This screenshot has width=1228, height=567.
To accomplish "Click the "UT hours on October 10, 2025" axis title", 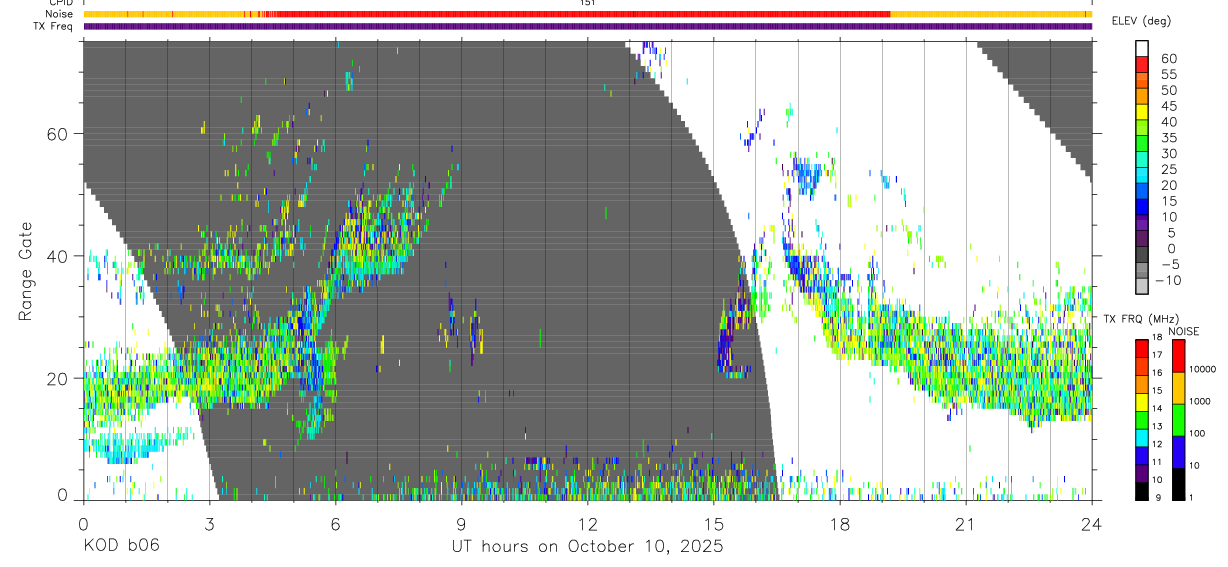I will coord(586,547).
